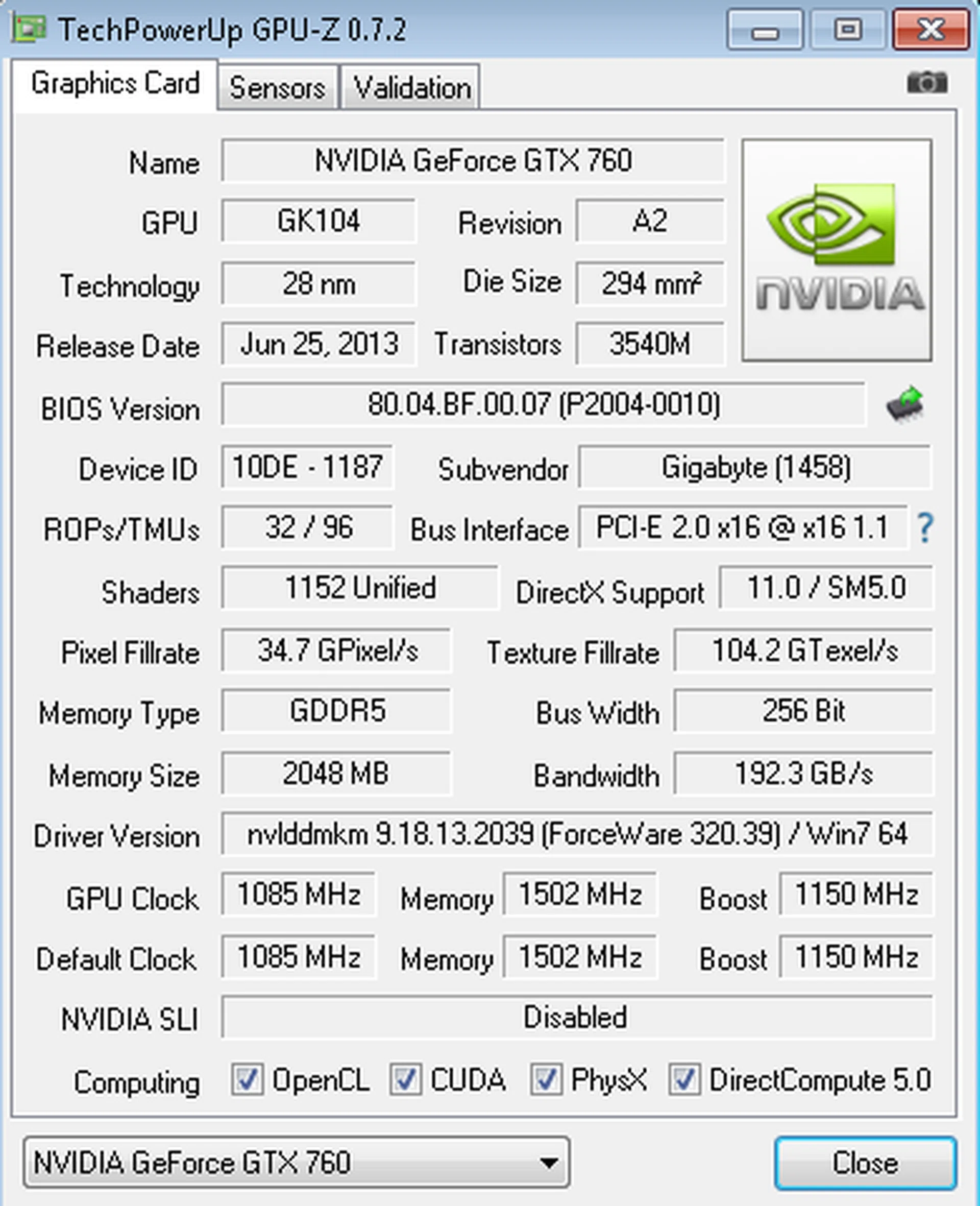The width and height of the screenshot is (980, 1206).
Task: Open the GPU selection dropdown
Action: pos(297,1163)
